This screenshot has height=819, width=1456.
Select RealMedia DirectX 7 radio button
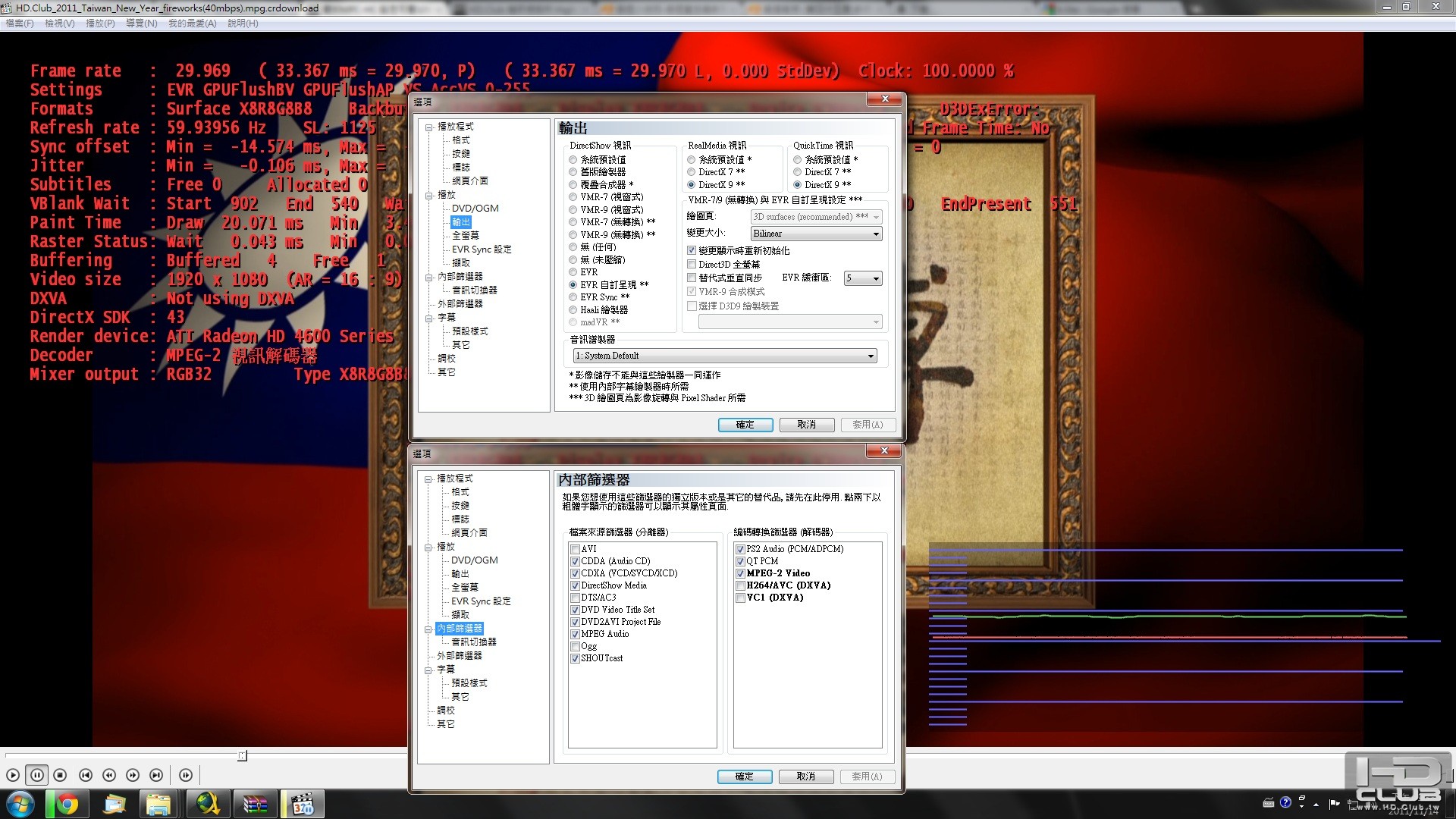tap(692, 172)
